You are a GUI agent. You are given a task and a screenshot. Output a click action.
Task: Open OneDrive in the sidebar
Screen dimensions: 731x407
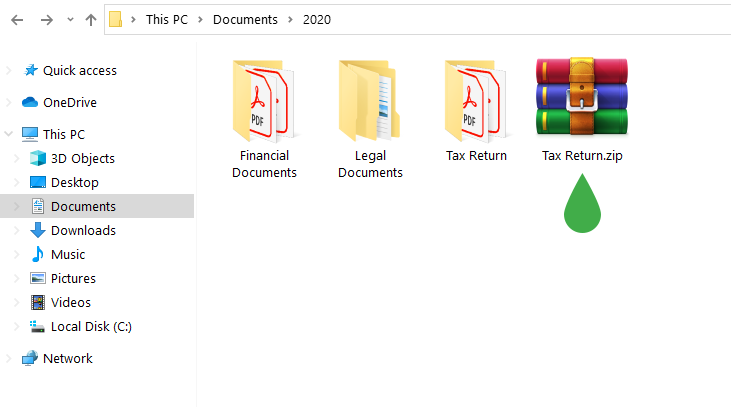coord(70,103)
